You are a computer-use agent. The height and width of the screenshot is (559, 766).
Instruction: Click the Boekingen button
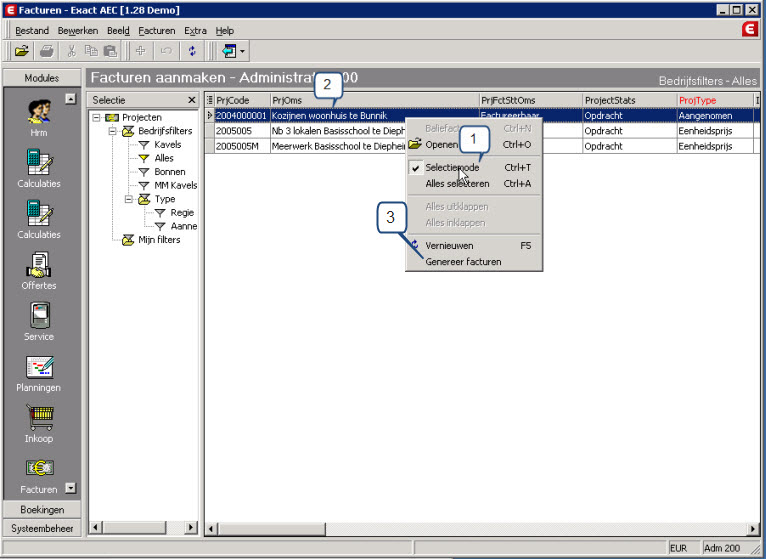pos(42,510)
